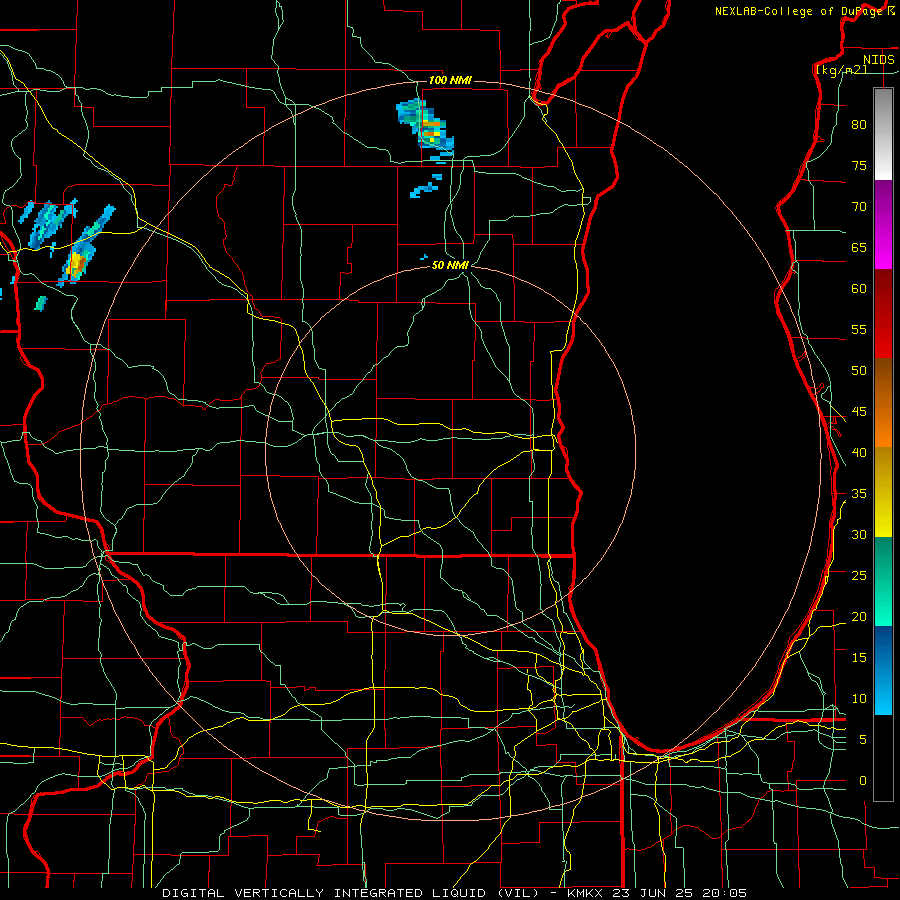Pick the white-gray top segment of the legend
Screen dimensions: 900x900
pos(883,134)
